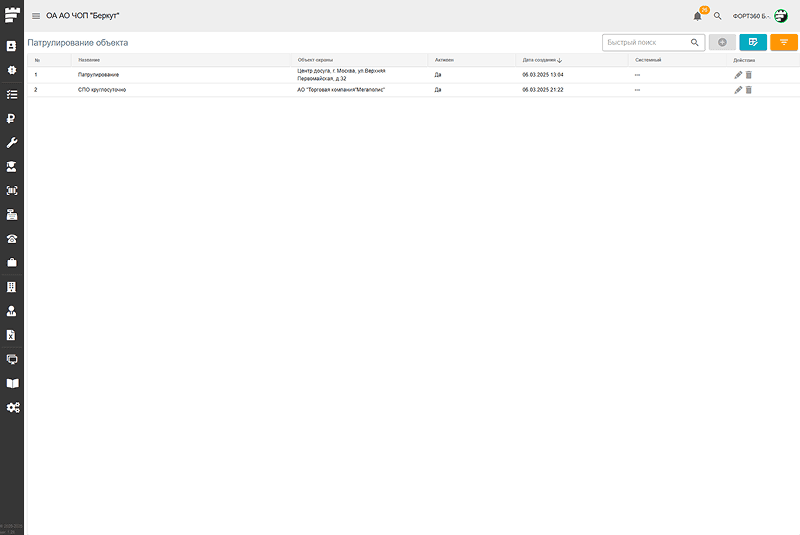The height and width of the screenshot is (535, 800).
Task: Open the graduate training sidebar section
Action: (11, 166)
